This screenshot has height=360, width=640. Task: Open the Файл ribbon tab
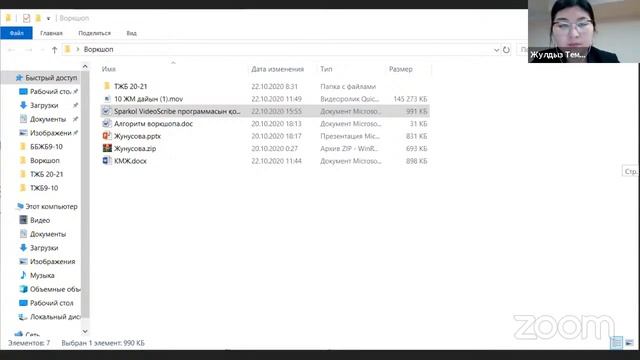pyautogui.click(x=16, y=33)
